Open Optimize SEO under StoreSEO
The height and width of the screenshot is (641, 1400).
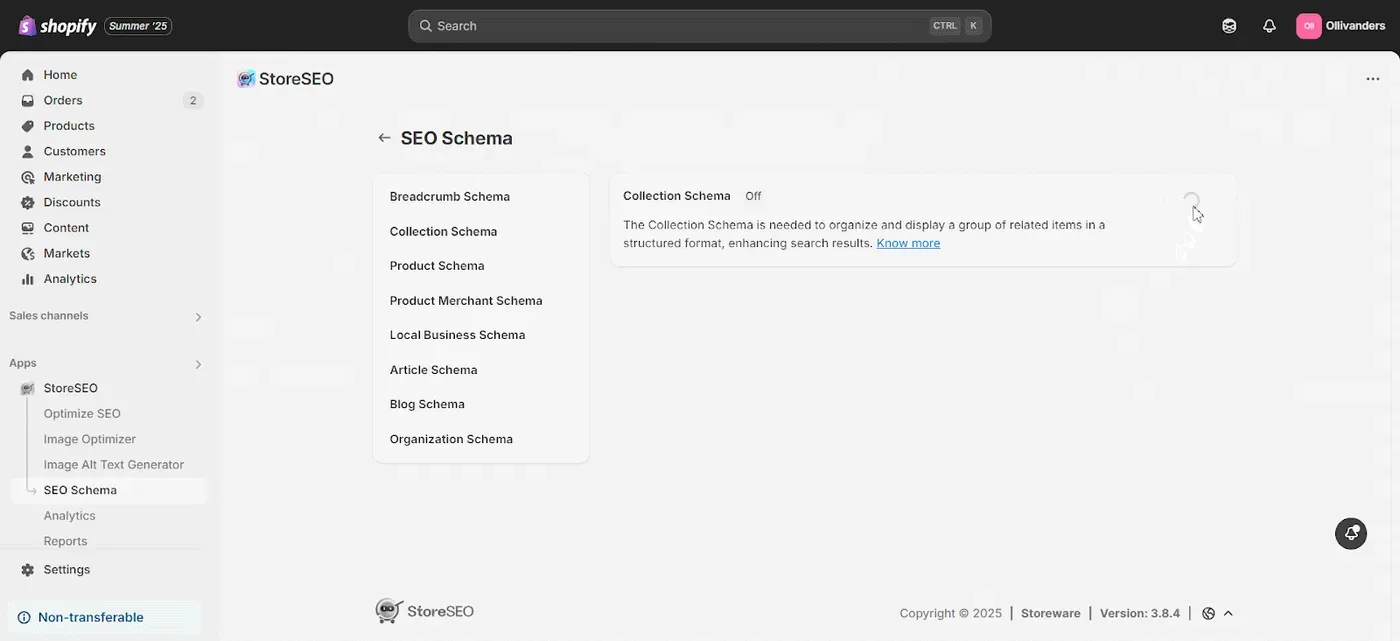pyautogui.click(x=82, y=414)
